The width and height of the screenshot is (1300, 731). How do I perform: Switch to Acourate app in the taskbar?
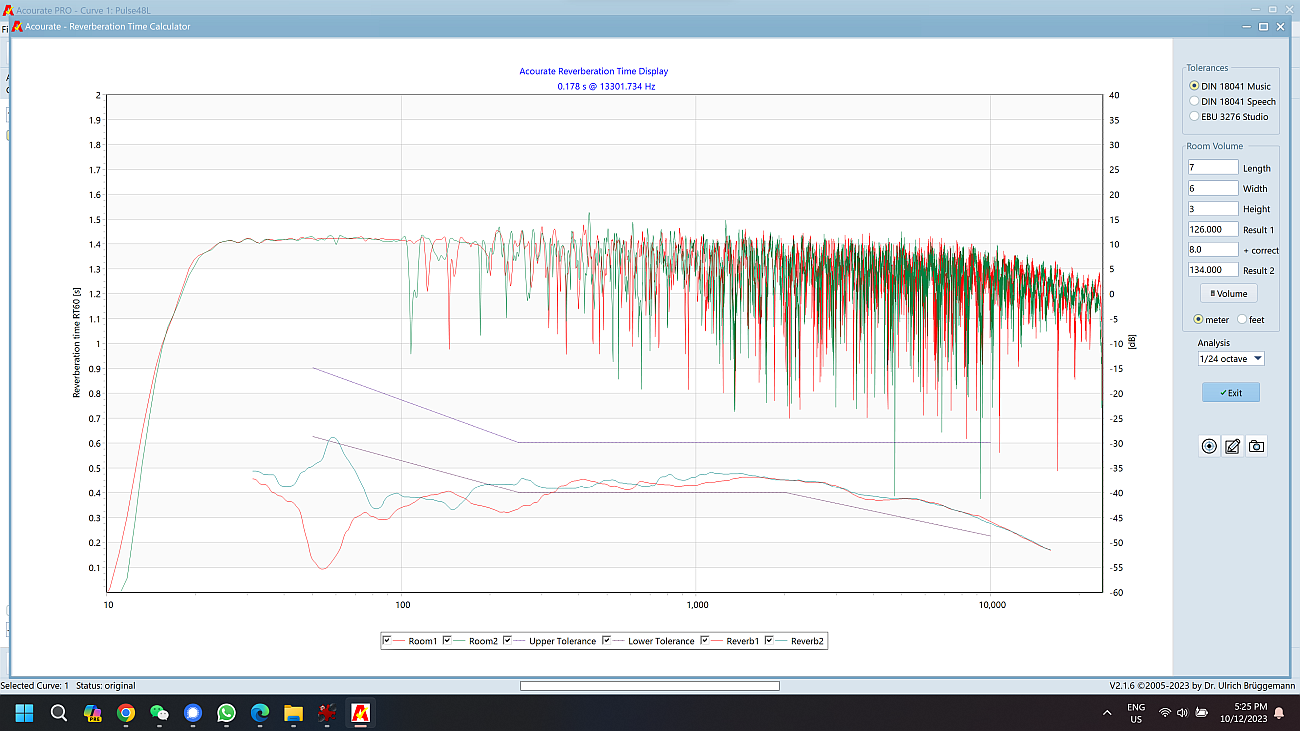pos(361,713)
